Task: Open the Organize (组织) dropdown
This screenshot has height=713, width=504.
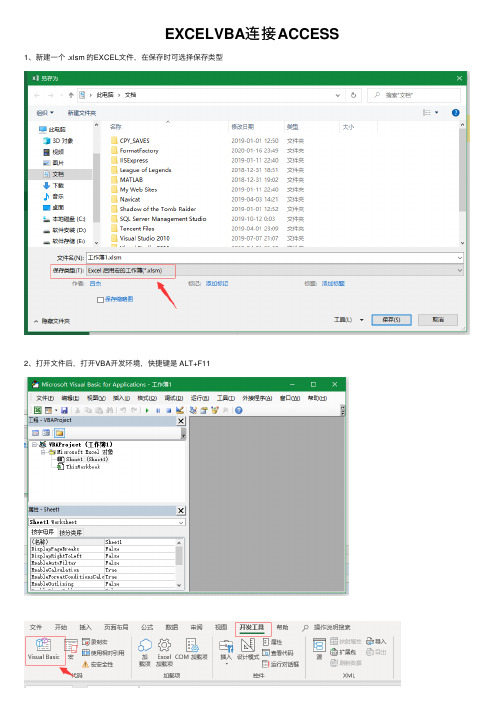Action: (x=45, y=113)
